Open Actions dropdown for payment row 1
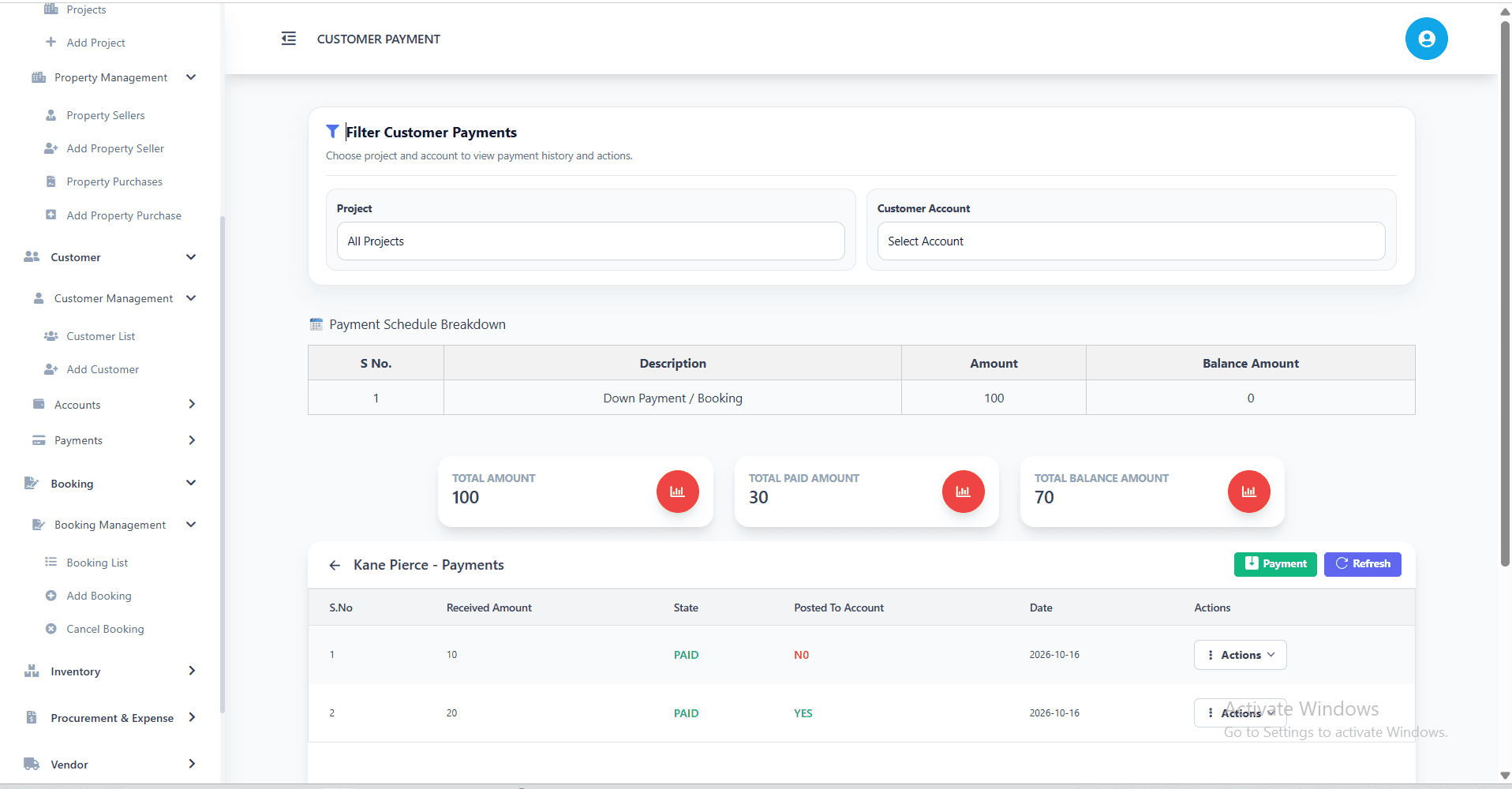This screenshot has width=1512, height=789. [x=1240, y=655]
